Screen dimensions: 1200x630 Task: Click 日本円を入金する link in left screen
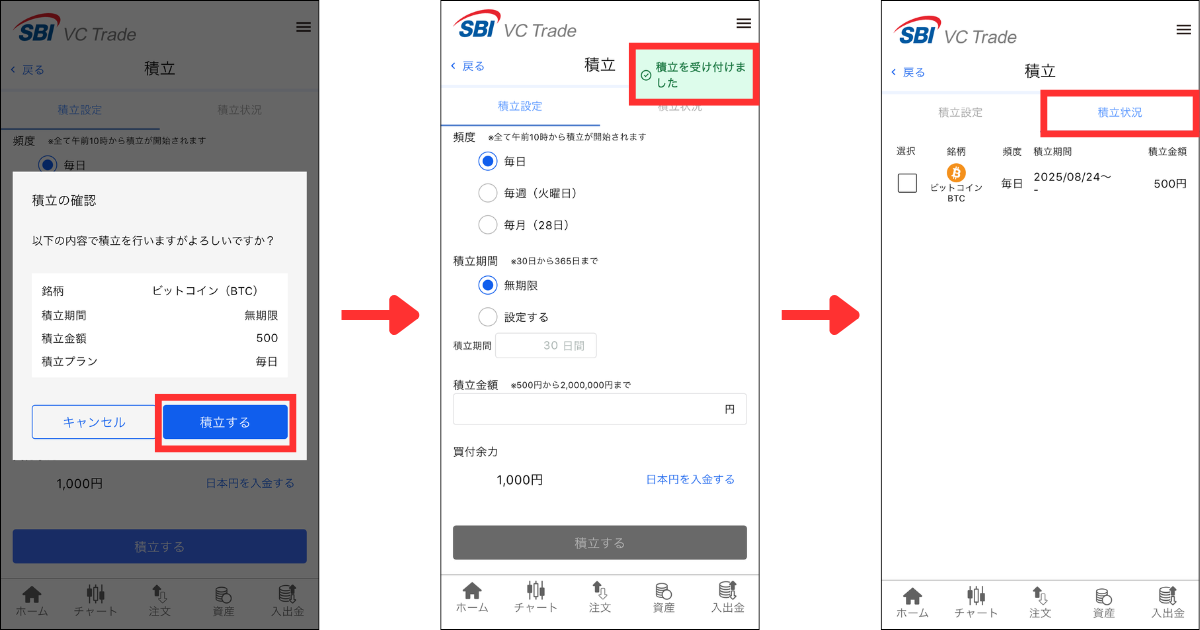[250, 483]
